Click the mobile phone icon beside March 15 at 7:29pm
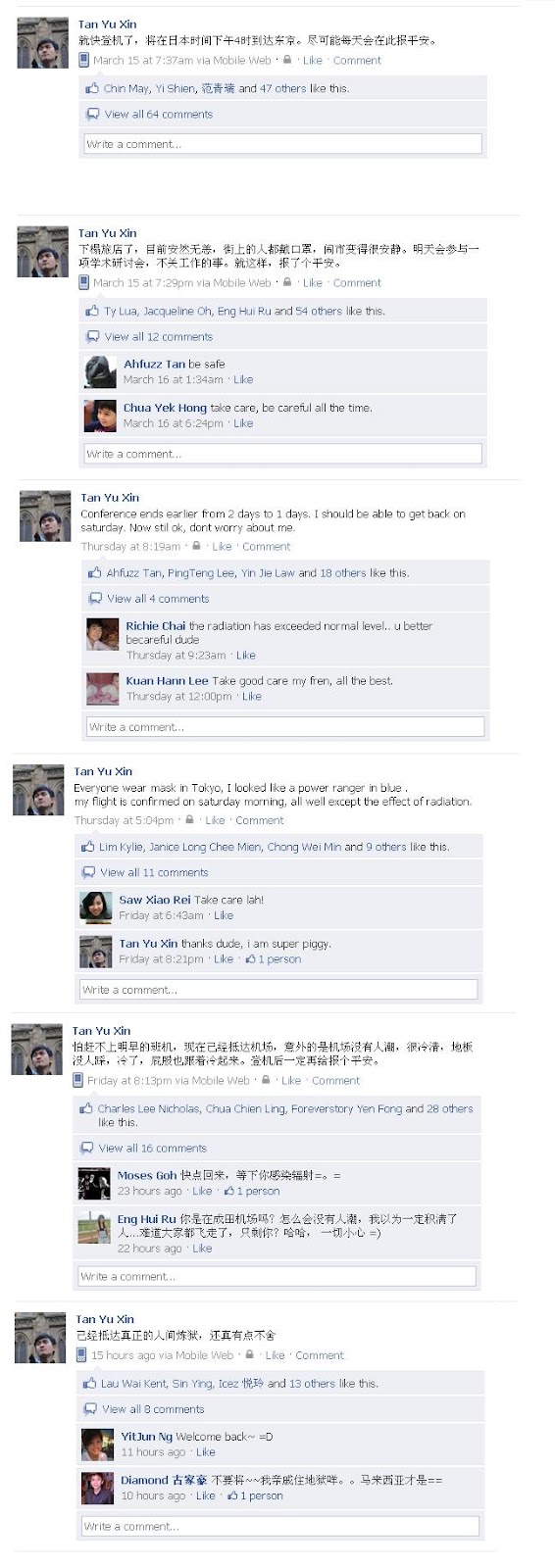This screenshot has height=1568, width=555. tap(84, 282)
